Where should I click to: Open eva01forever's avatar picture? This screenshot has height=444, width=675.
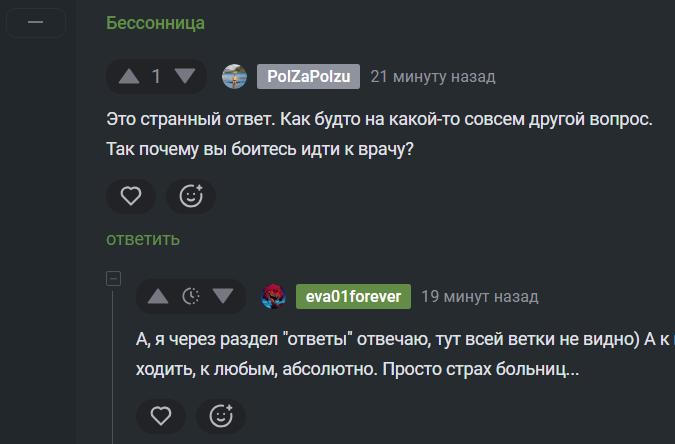point(273,296)
